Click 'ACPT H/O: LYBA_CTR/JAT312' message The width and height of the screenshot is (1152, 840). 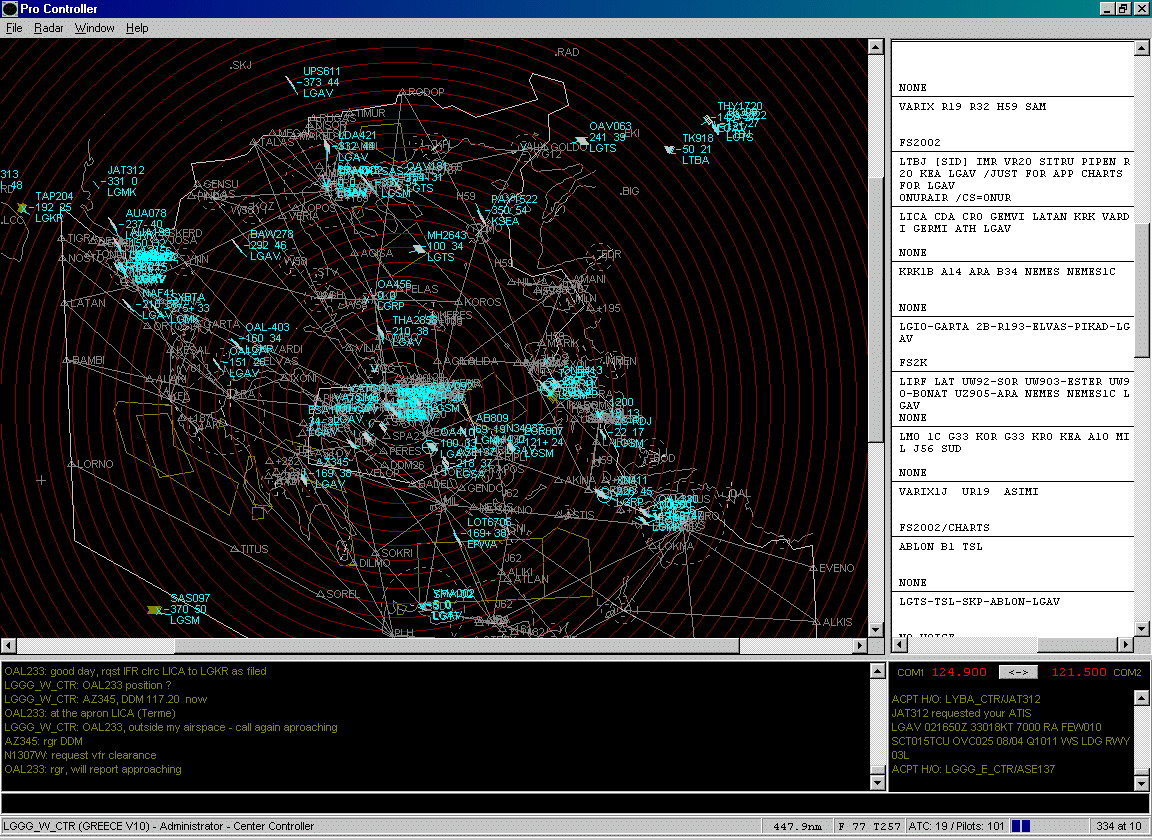[966, 699]
